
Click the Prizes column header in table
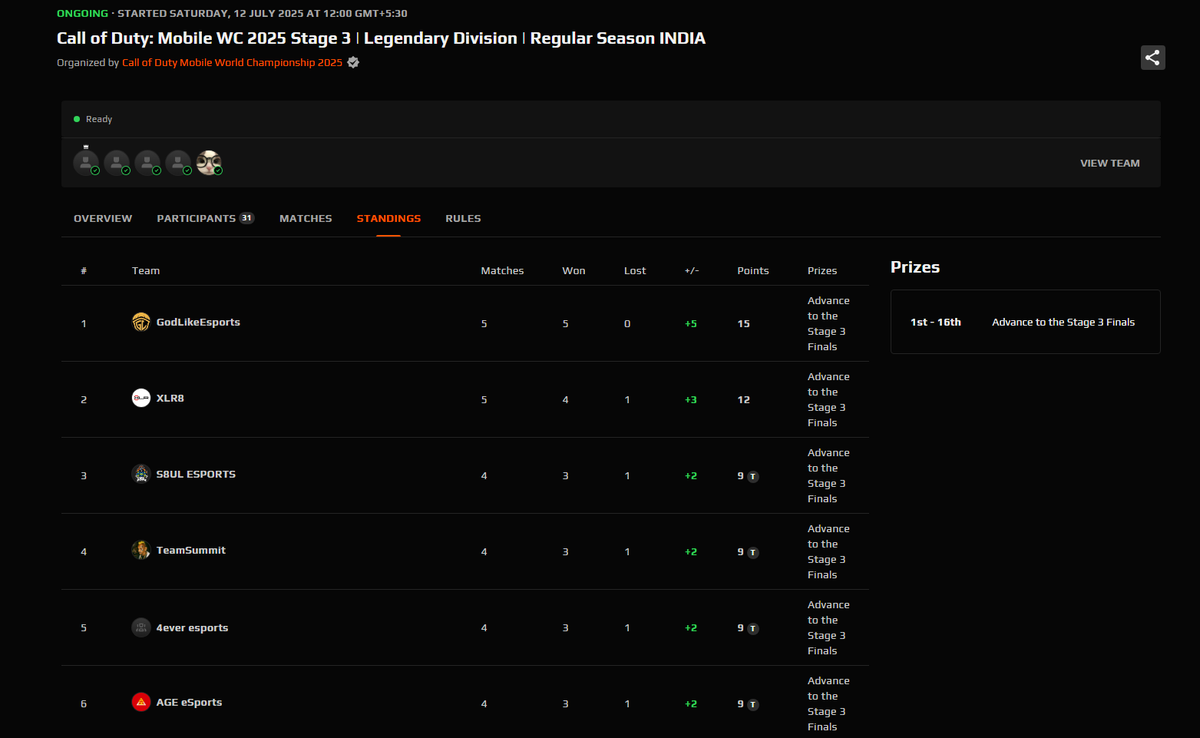click(x=822, y=271)
